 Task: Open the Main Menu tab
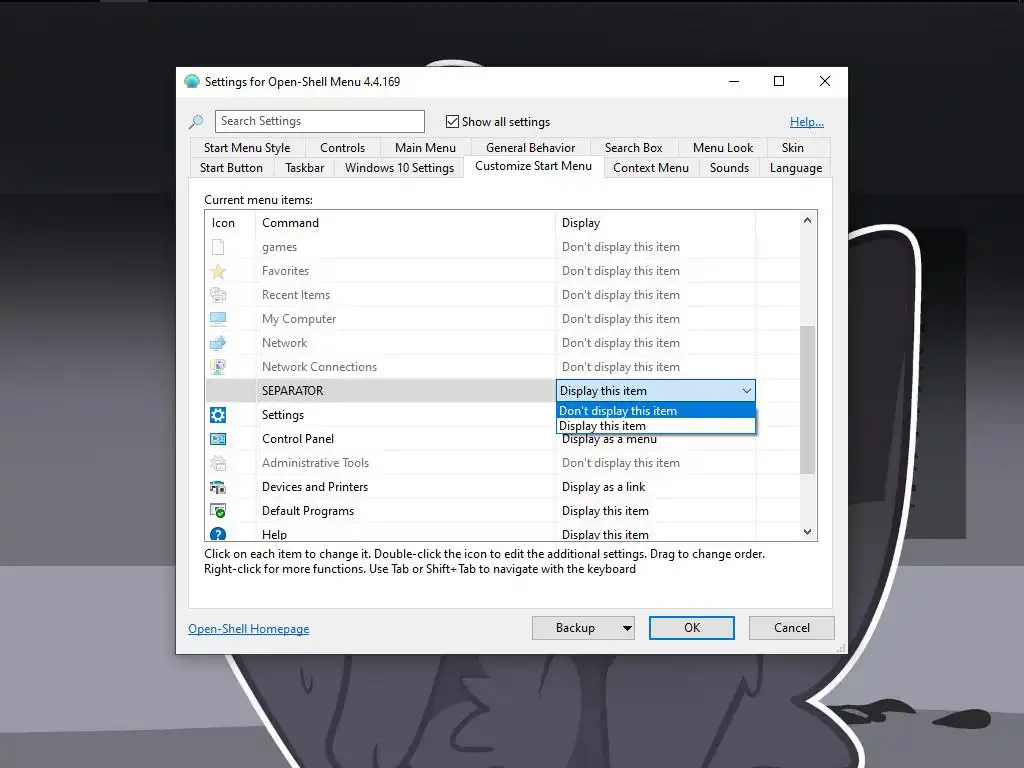[x=425, y=148]
